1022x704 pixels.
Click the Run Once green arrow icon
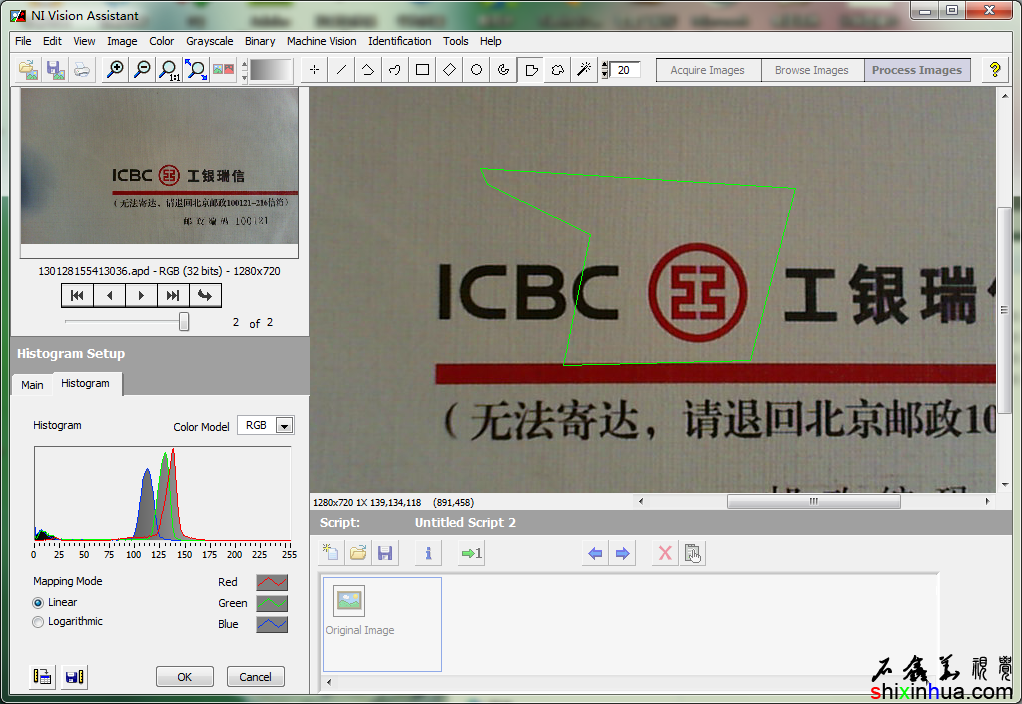point(471,553)
